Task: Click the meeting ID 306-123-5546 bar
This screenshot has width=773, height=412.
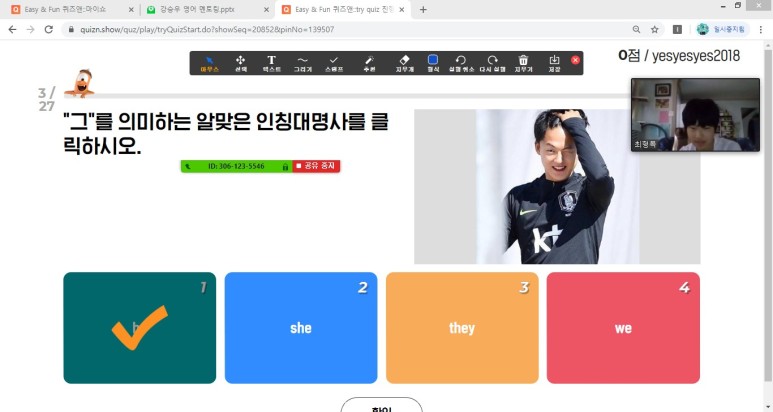Action: 236,166
